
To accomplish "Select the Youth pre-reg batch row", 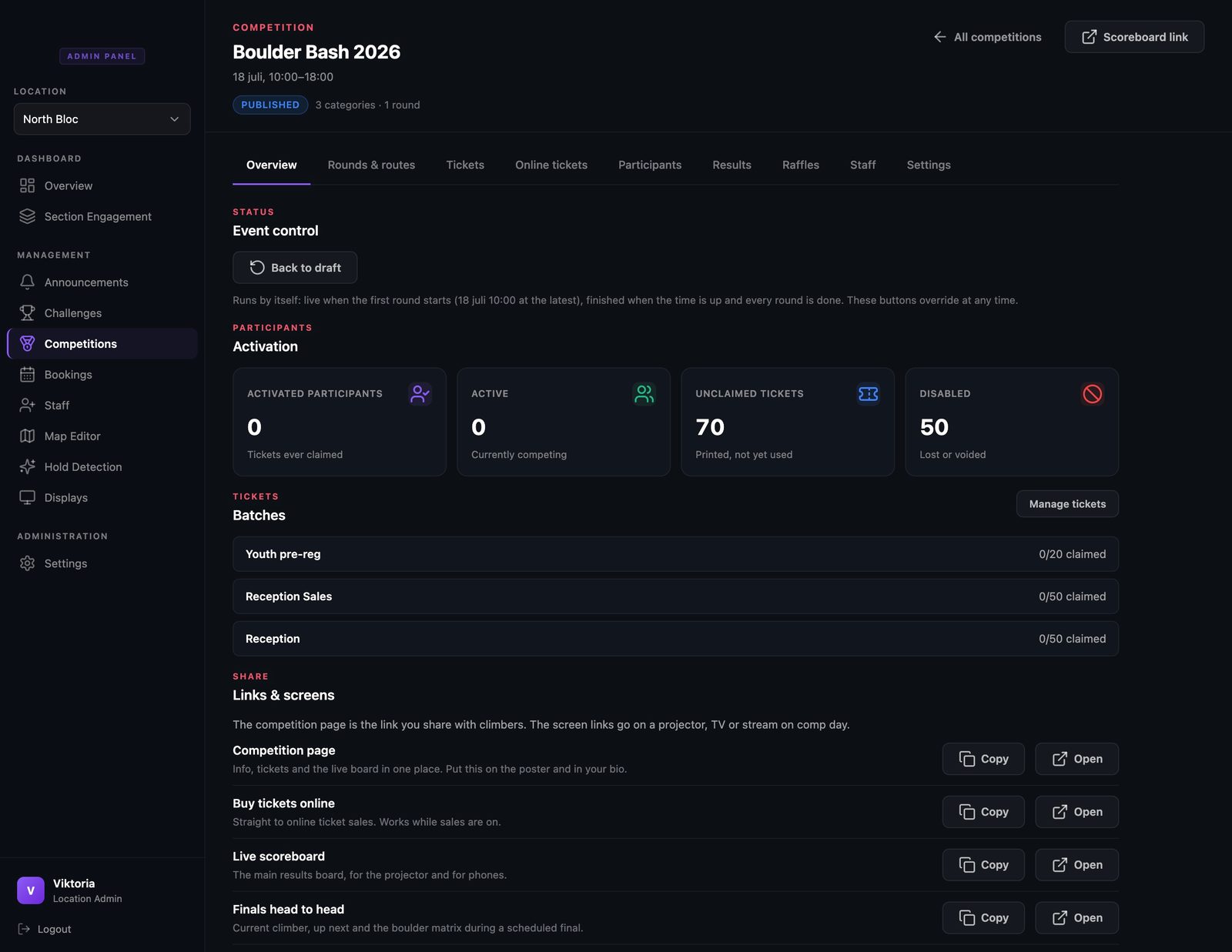I will point(675,554).
